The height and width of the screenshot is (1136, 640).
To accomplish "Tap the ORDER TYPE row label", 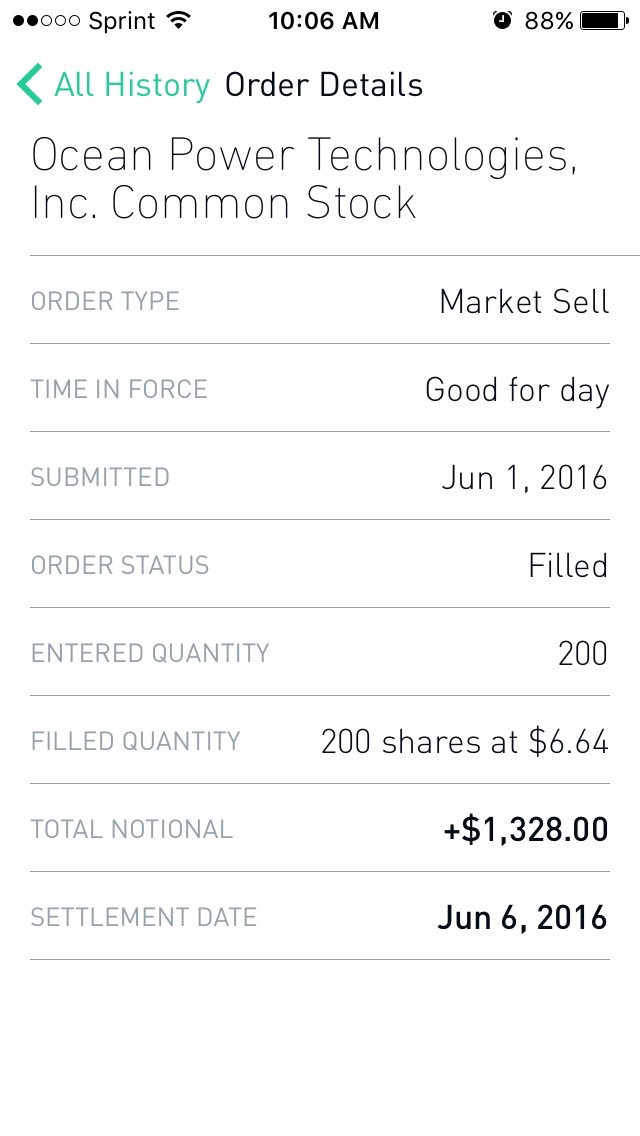I will point(105,301).
